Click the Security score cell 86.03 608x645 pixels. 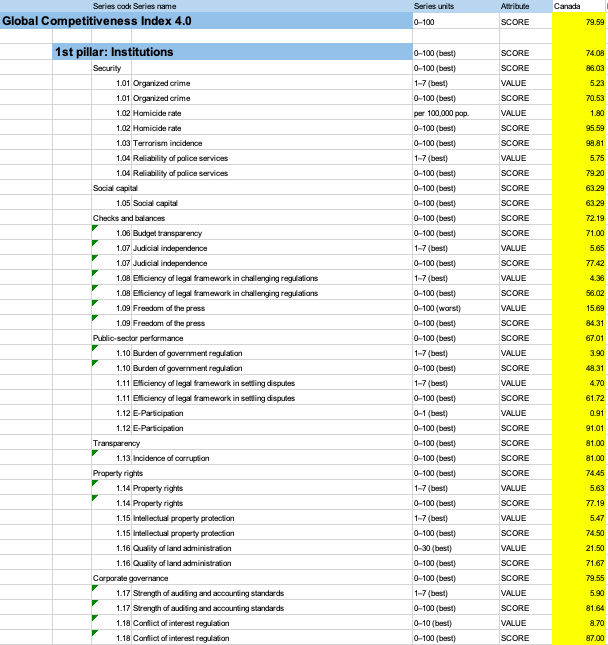coord(579,68)
